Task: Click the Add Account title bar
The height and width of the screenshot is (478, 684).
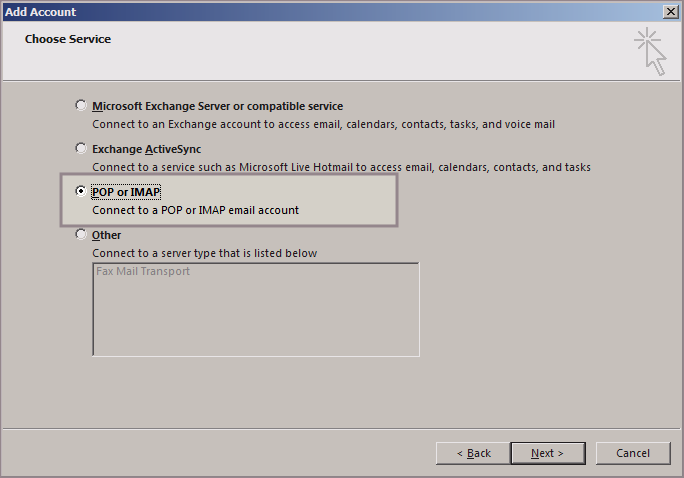Action: tap(300, 10)
